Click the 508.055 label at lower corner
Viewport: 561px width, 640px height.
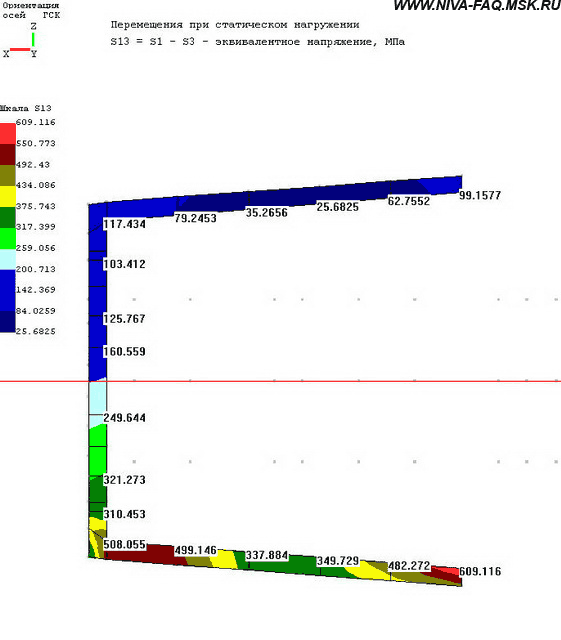pyautogui.click(x=125, y=544)
